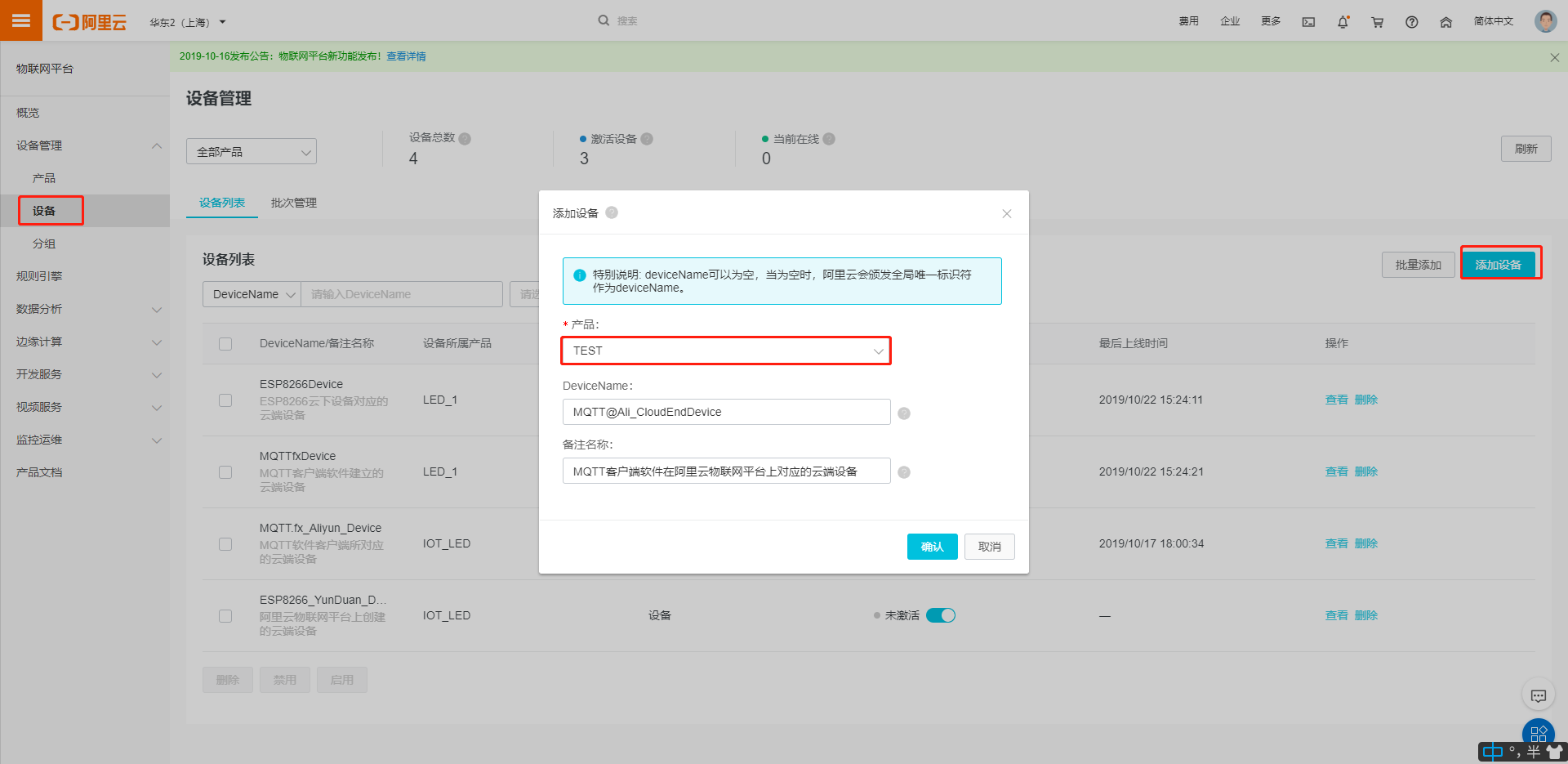Viewport: 1568px width, 764px height.
Task: Disable the ESP8266_YunDuan device toggle
Action: pos(940,614)
